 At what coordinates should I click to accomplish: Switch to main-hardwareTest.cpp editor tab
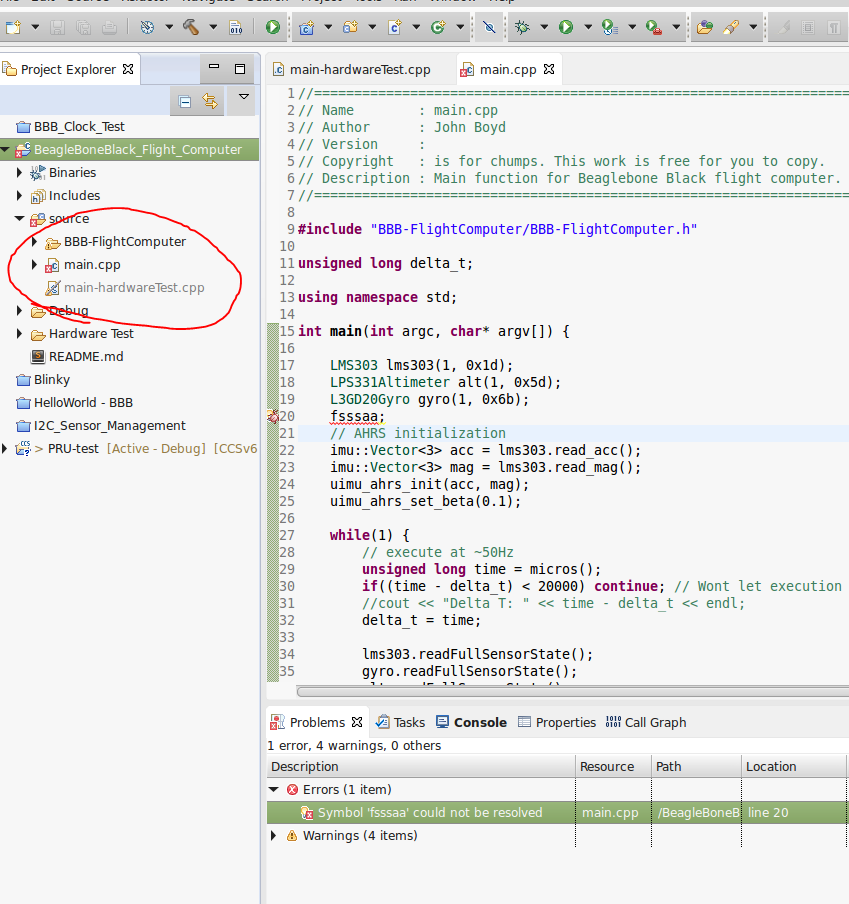(360, 70)
